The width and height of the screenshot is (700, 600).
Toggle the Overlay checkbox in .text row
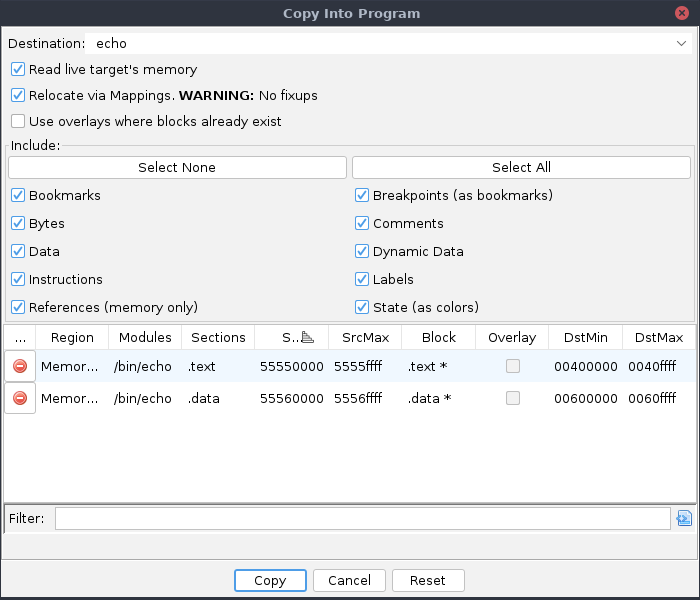point(512,367)
